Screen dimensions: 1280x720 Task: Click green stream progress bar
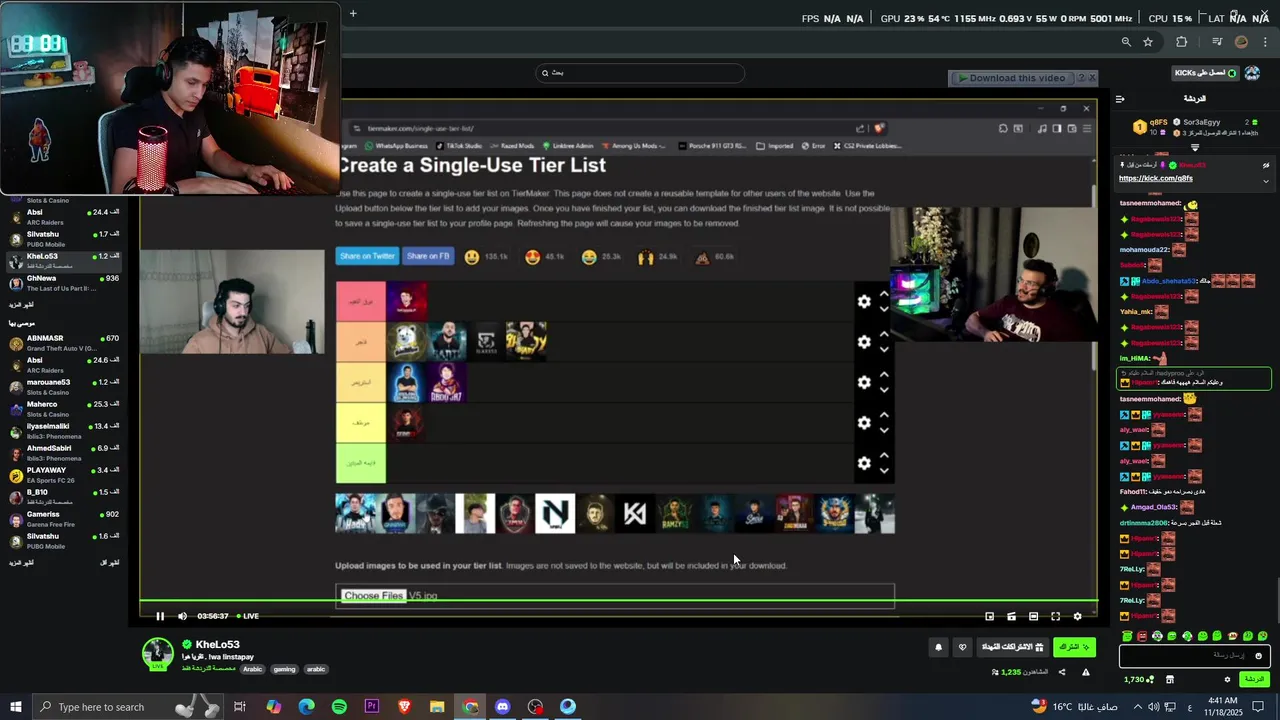point(618,601)
